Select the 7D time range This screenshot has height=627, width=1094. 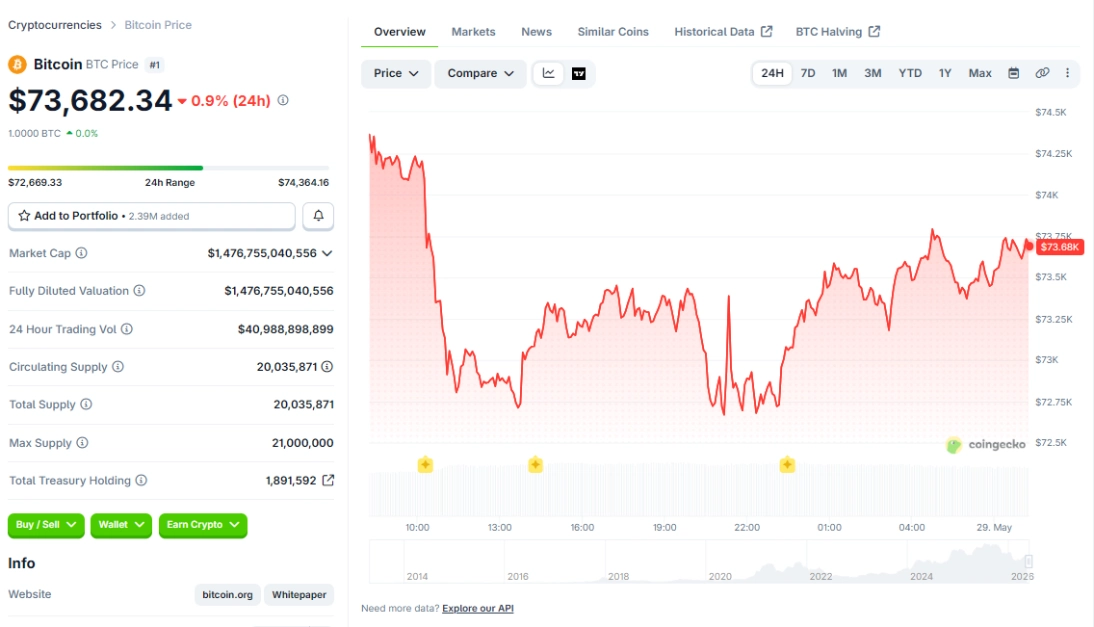pyautogui.click(x=808, y=73)
